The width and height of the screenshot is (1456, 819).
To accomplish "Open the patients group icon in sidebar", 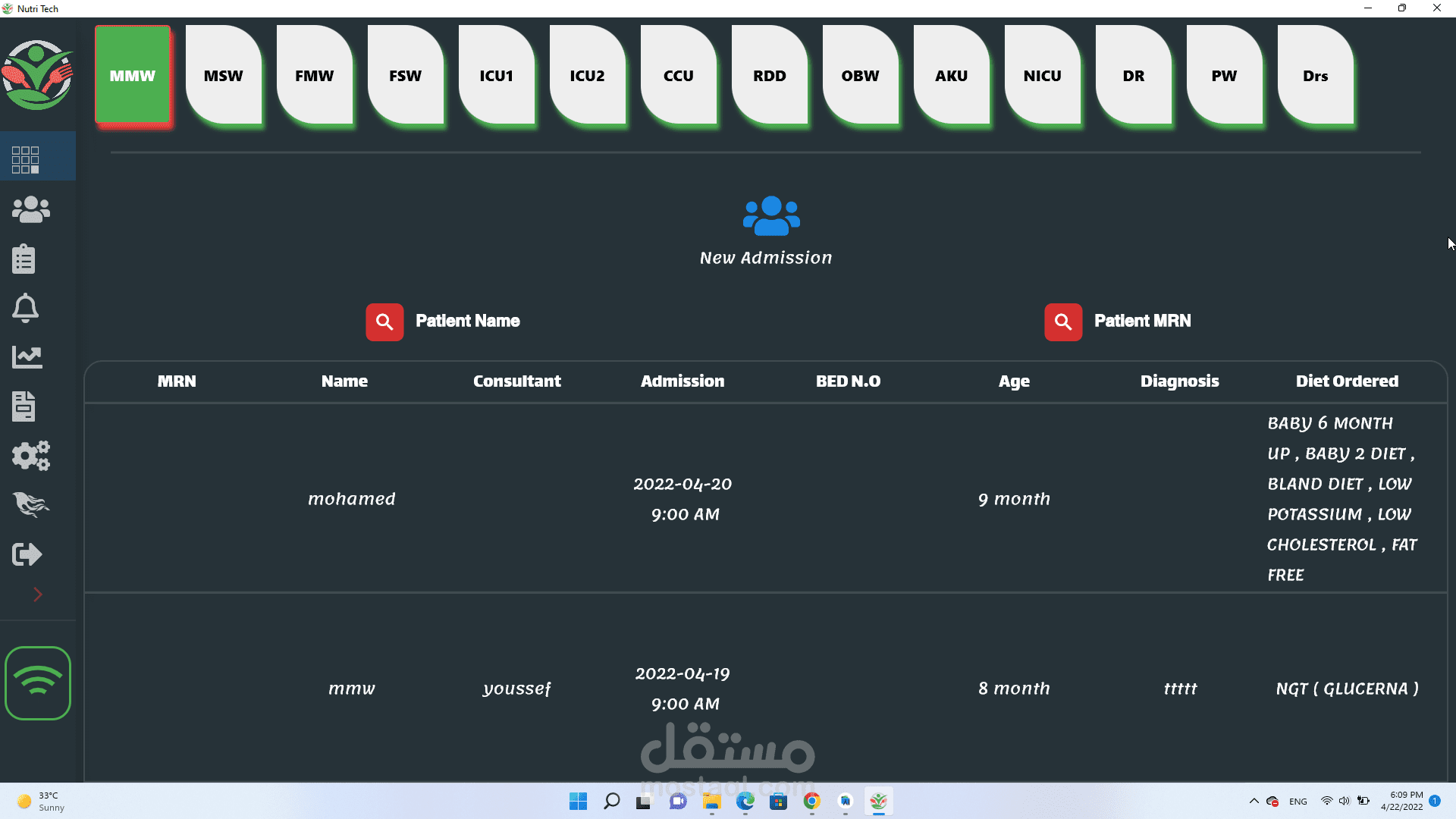I will coord(30,209).
